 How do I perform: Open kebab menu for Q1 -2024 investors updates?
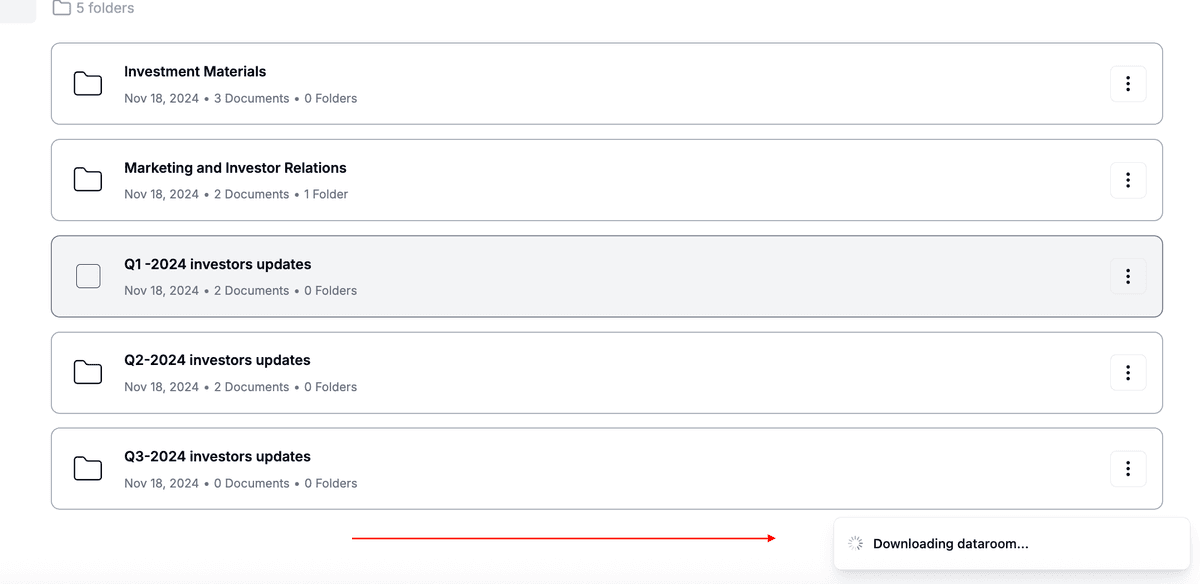tap(1128, 276)
